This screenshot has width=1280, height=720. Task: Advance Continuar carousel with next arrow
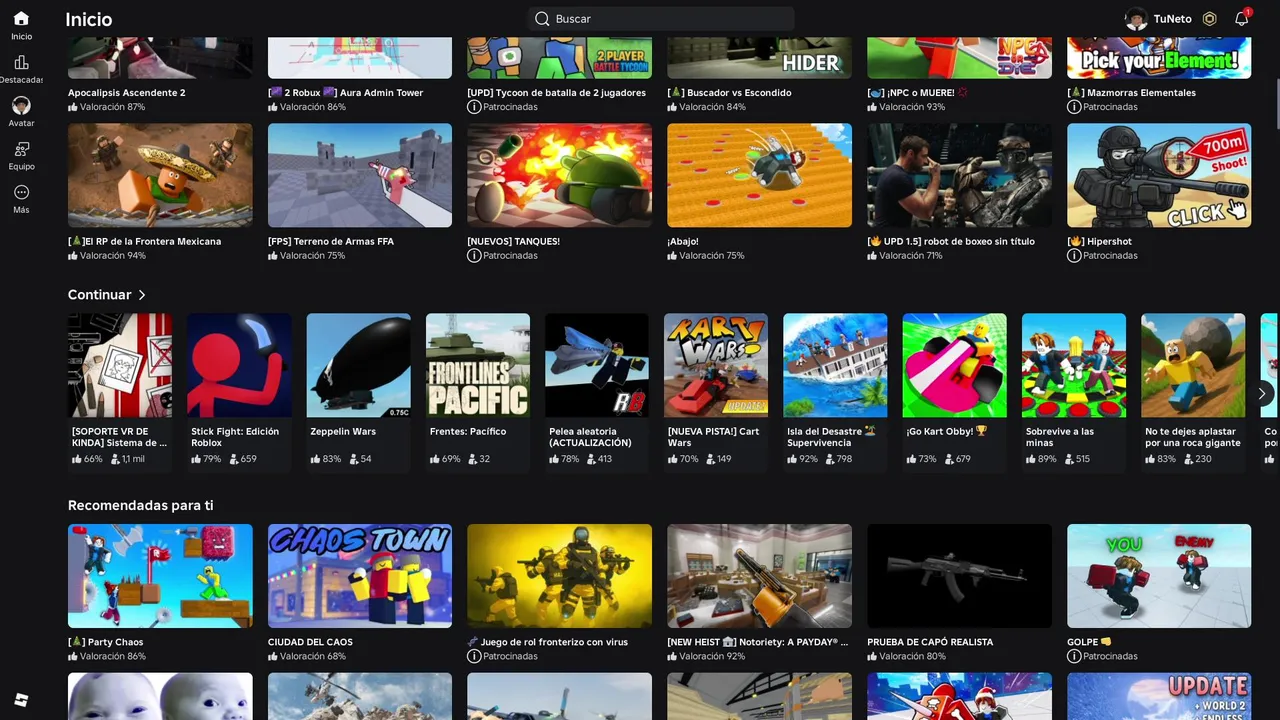(x=1262, y=394)
